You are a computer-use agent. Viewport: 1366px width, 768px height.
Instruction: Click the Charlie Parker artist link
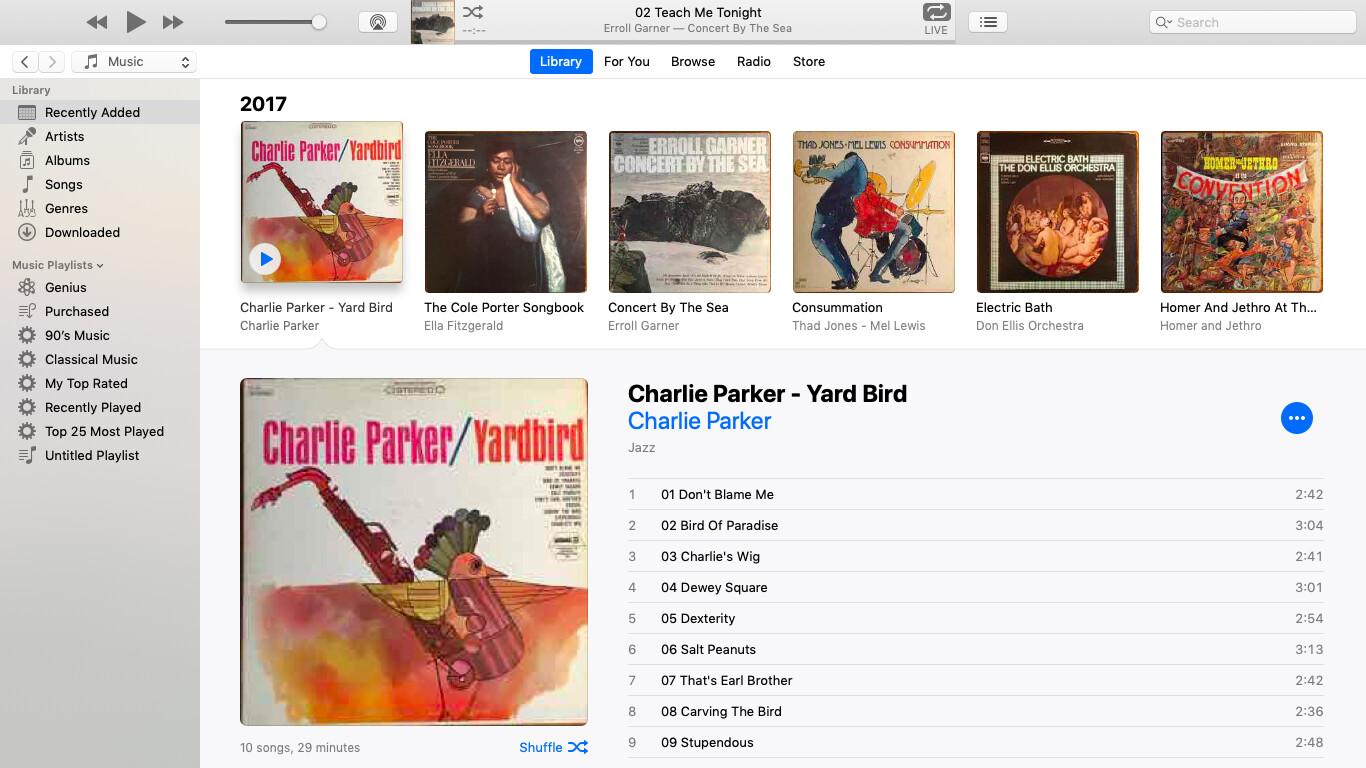(699, 421)
